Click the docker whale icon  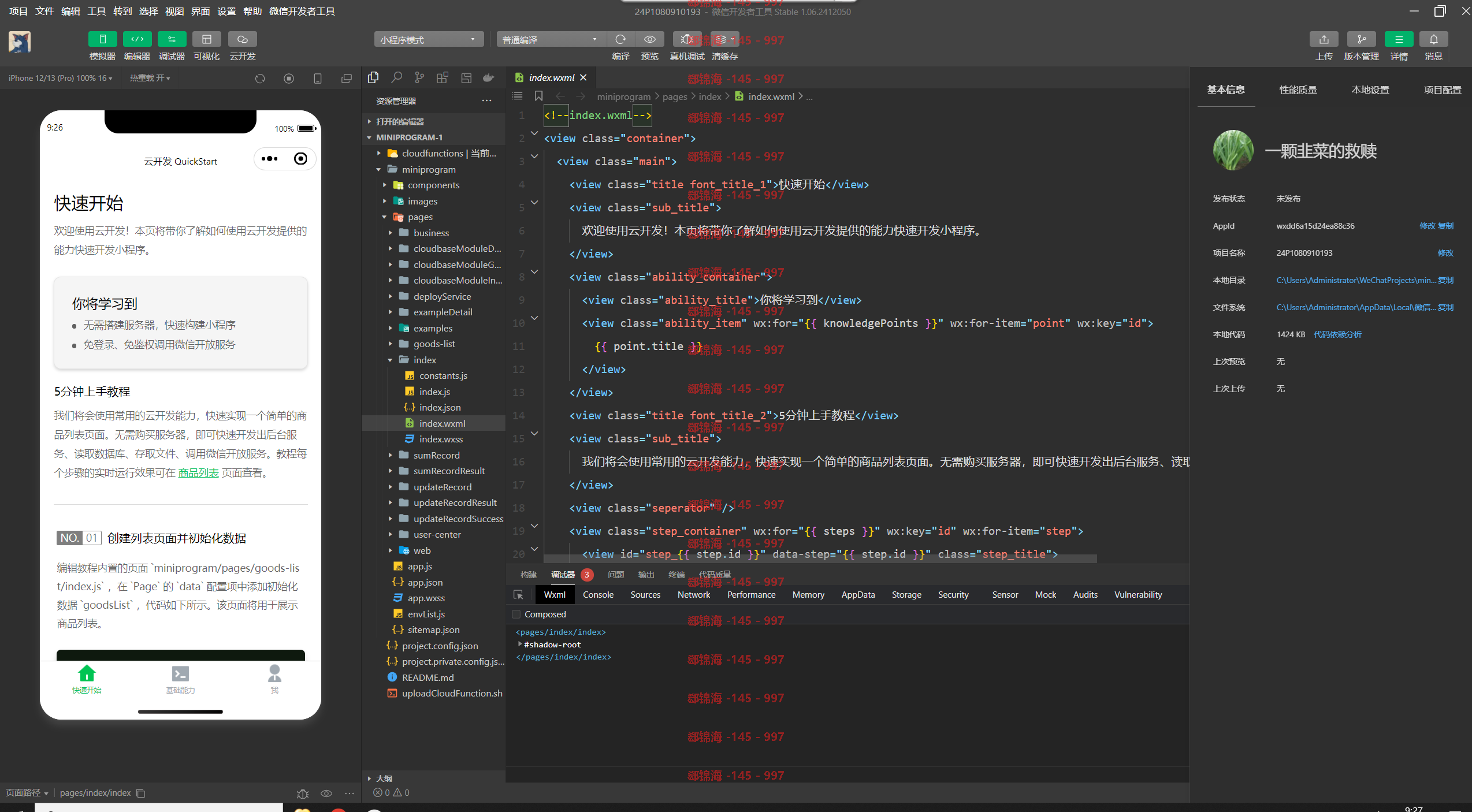(489, 77)
